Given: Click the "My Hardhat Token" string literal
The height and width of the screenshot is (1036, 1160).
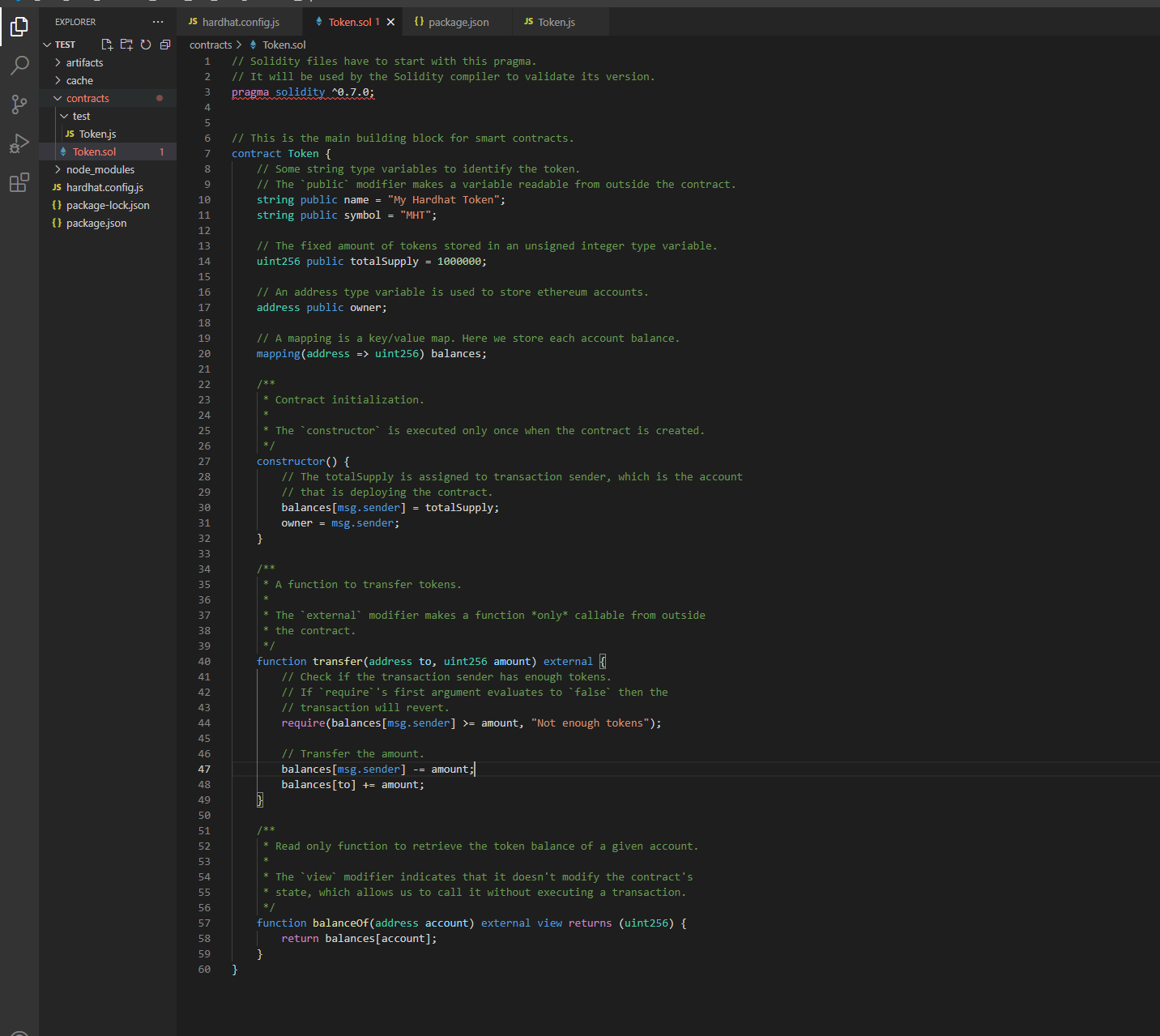Looking at the screenshot, I should pyautogui.click(x=443, y=200).
